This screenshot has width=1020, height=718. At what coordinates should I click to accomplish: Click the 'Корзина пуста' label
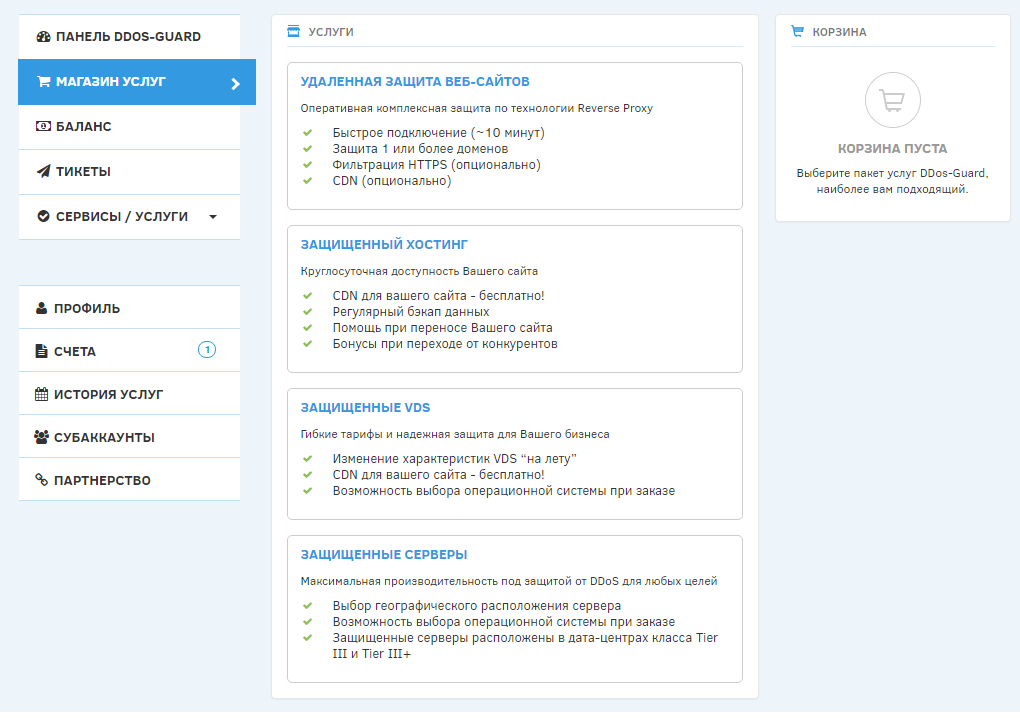892,149
